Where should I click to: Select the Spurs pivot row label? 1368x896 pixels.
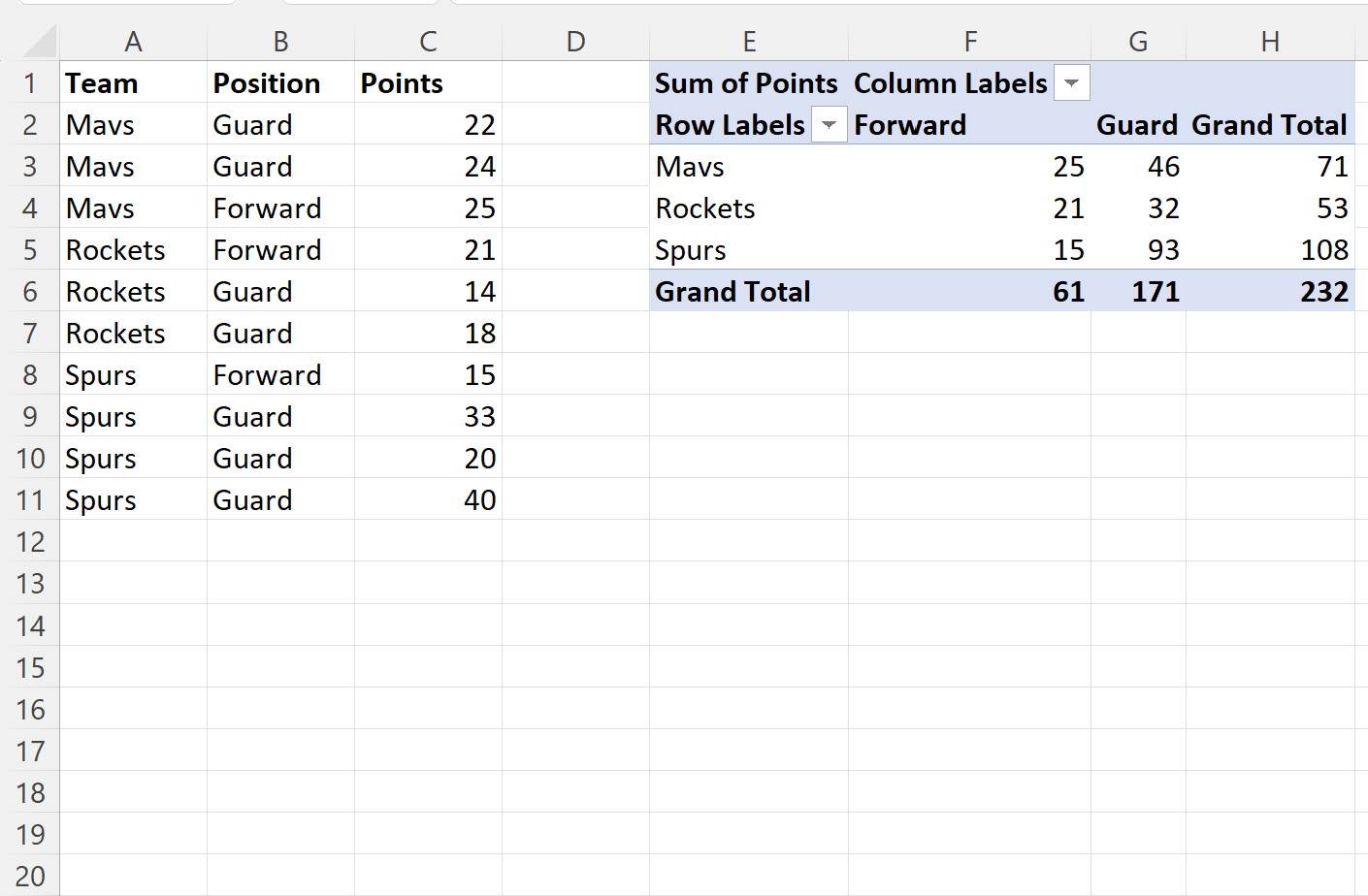(748, 250)
